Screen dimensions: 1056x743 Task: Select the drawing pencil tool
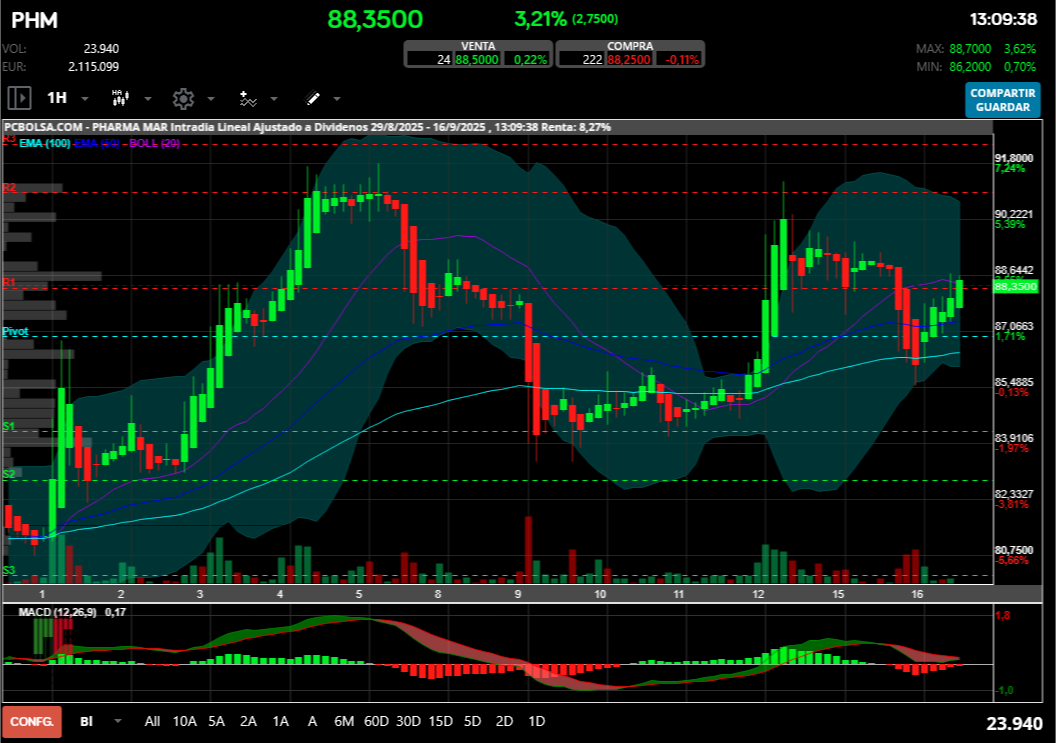point(312,99)
